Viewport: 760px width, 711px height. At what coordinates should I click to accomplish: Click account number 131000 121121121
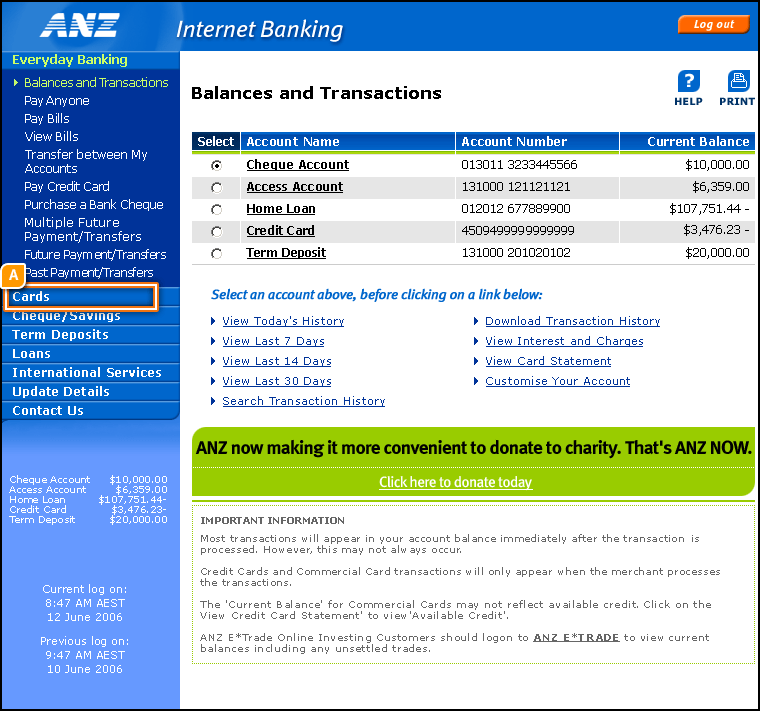516,187
